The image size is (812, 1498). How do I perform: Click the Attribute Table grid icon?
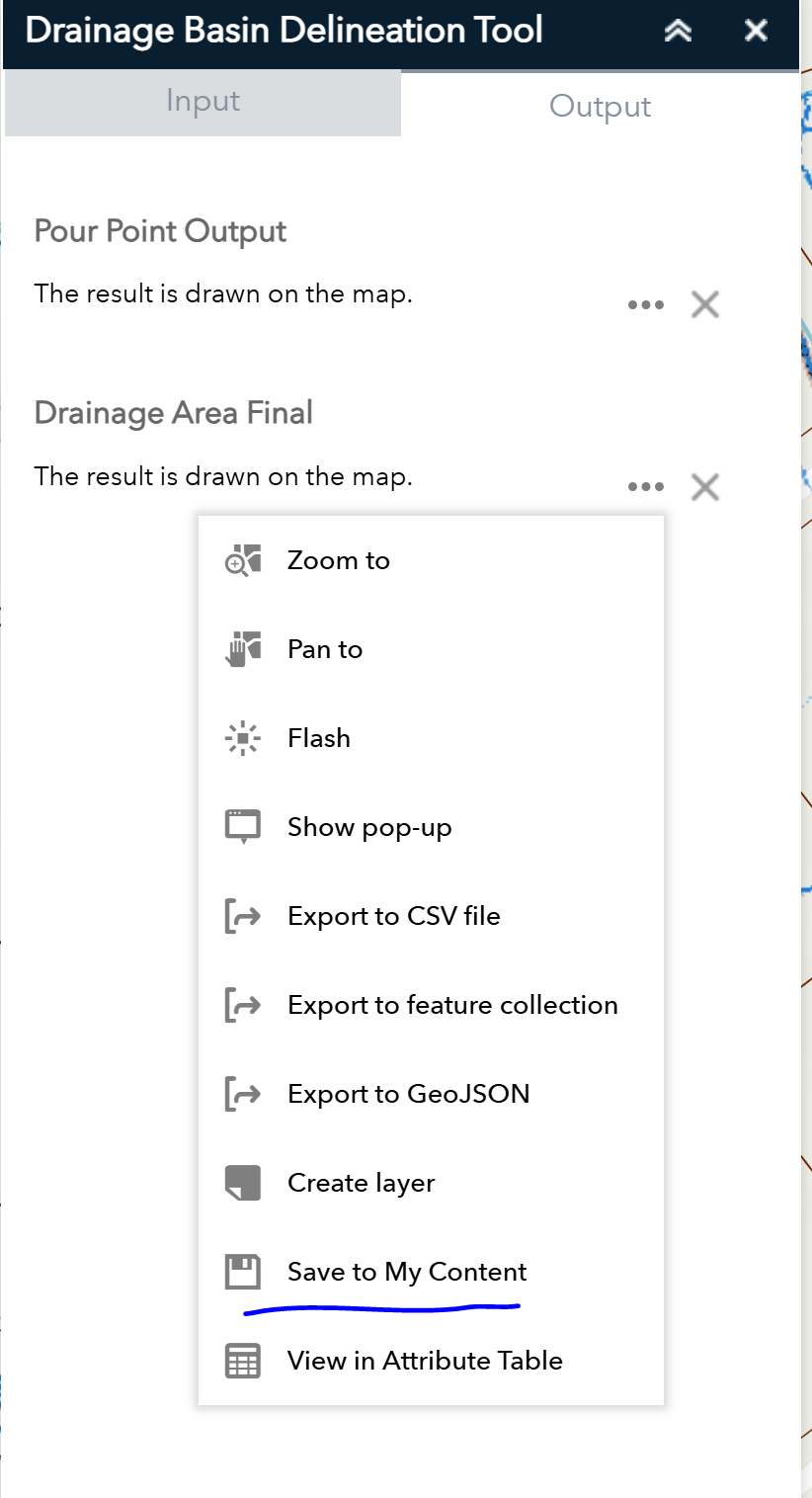click(243, 1361)
